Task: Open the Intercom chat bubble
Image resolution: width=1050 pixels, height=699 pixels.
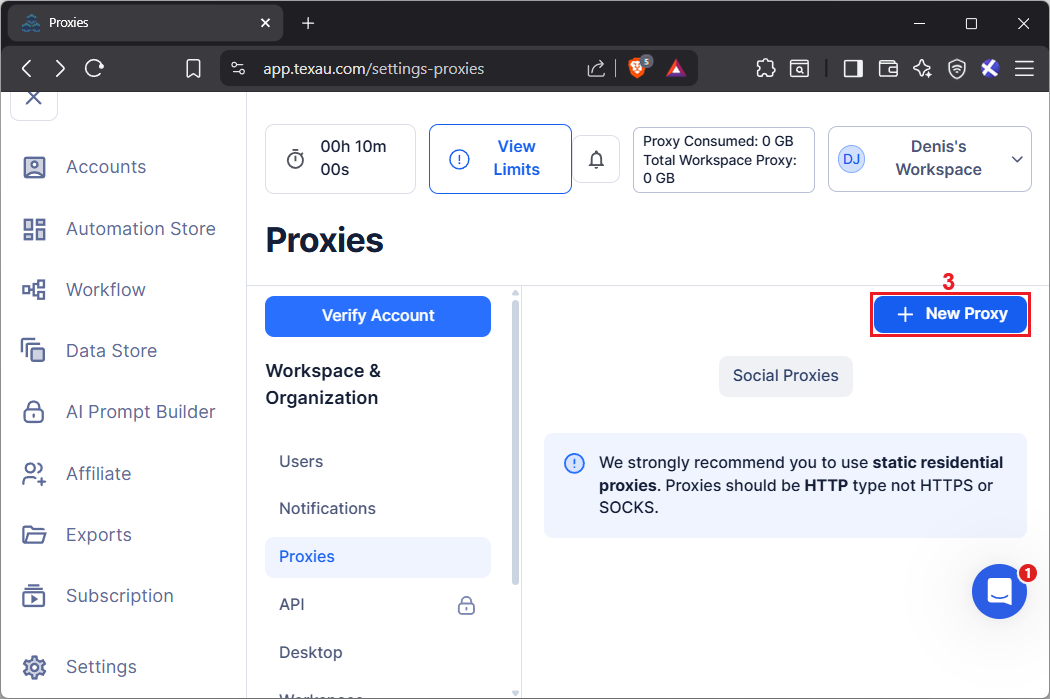Action: (999, 591)
